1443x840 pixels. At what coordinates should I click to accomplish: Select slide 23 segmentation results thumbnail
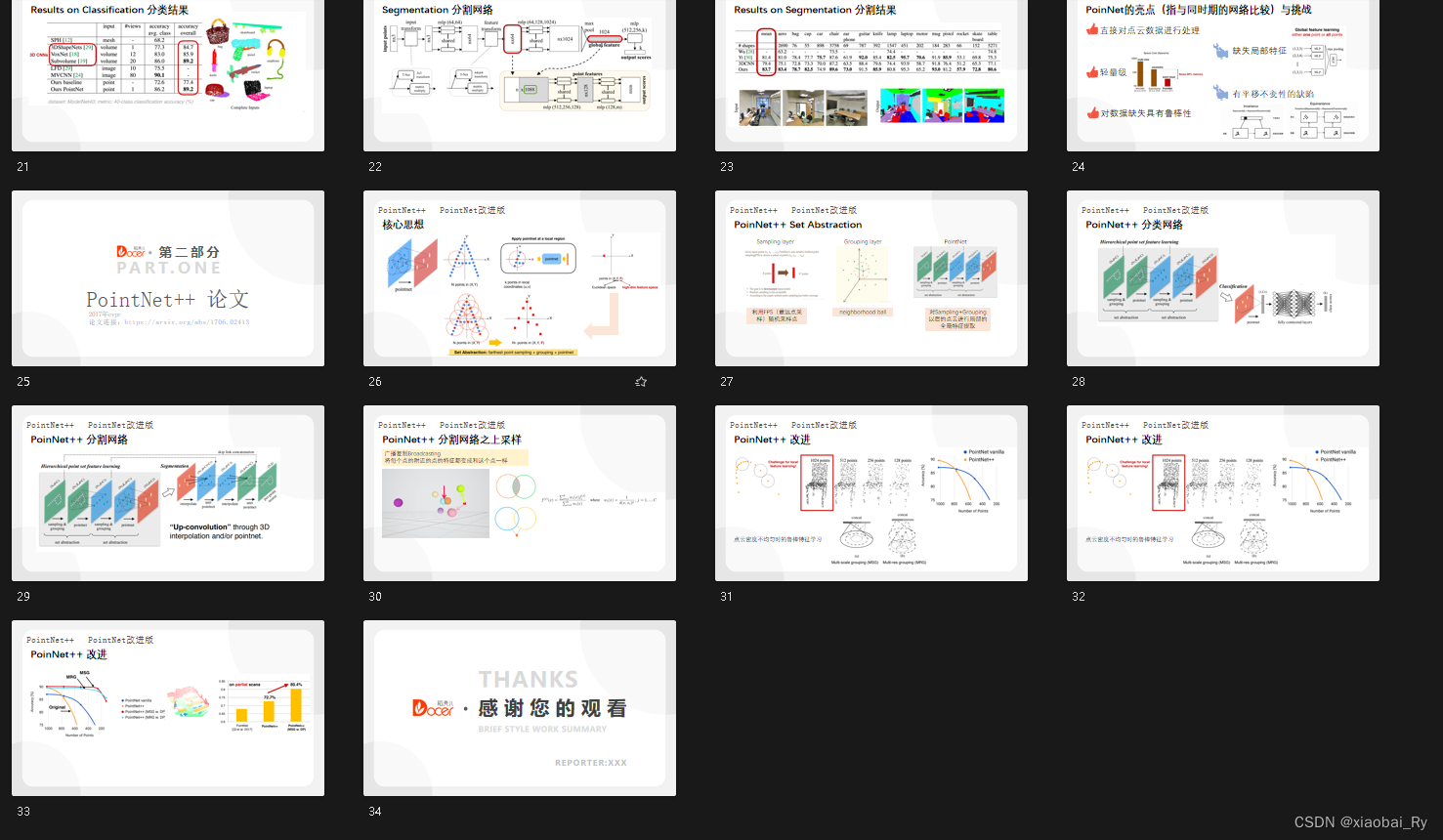coord(871,75)
